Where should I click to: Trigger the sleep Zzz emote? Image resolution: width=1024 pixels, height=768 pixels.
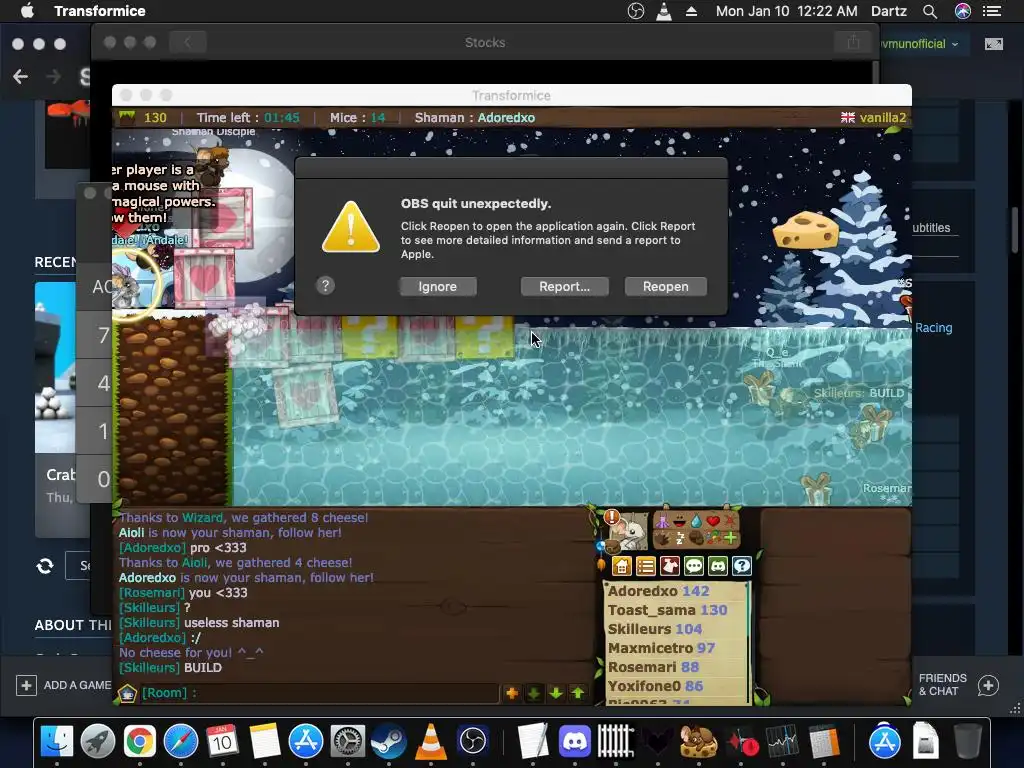pyautogui.click(x=680, y=539)
